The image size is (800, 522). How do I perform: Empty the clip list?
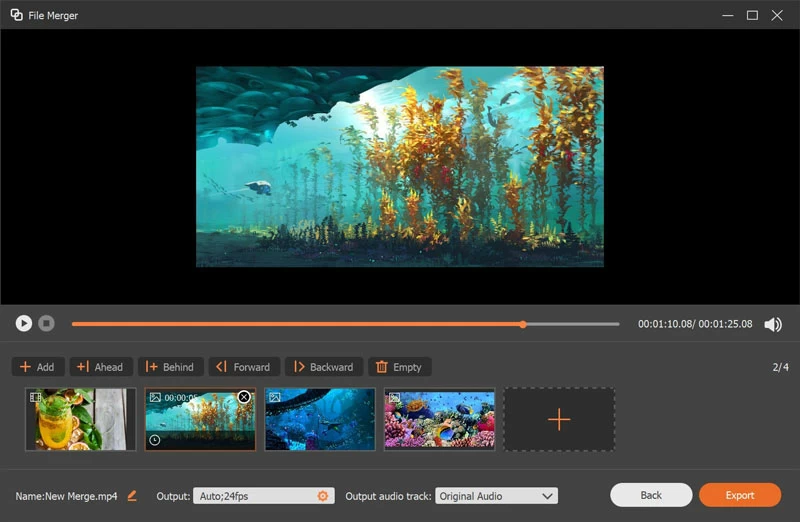click(399, 367)
